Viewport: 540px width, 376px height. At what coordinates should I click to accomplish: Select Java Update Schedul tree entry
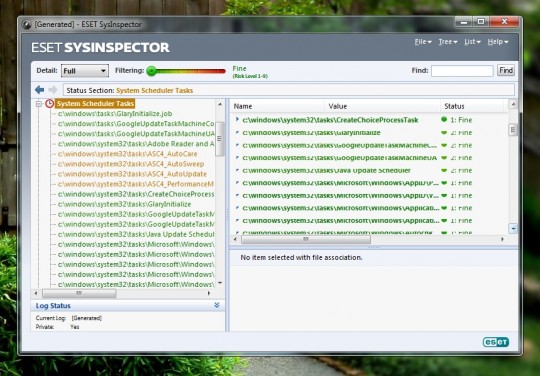click(x=136, y=234)
